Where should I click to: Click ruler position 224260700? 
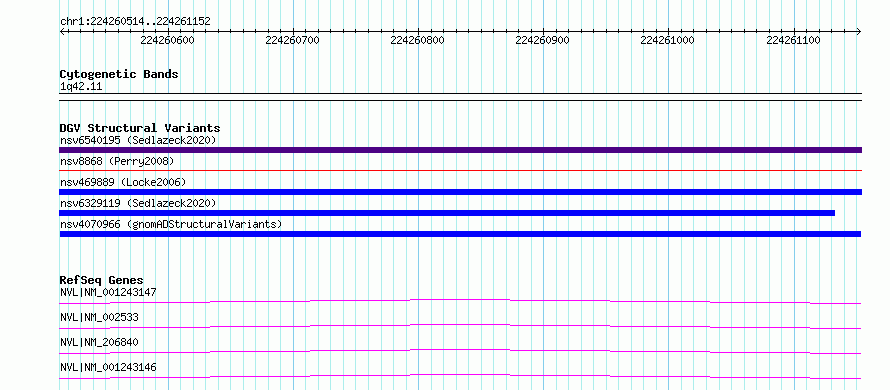[x=292, y=40]
